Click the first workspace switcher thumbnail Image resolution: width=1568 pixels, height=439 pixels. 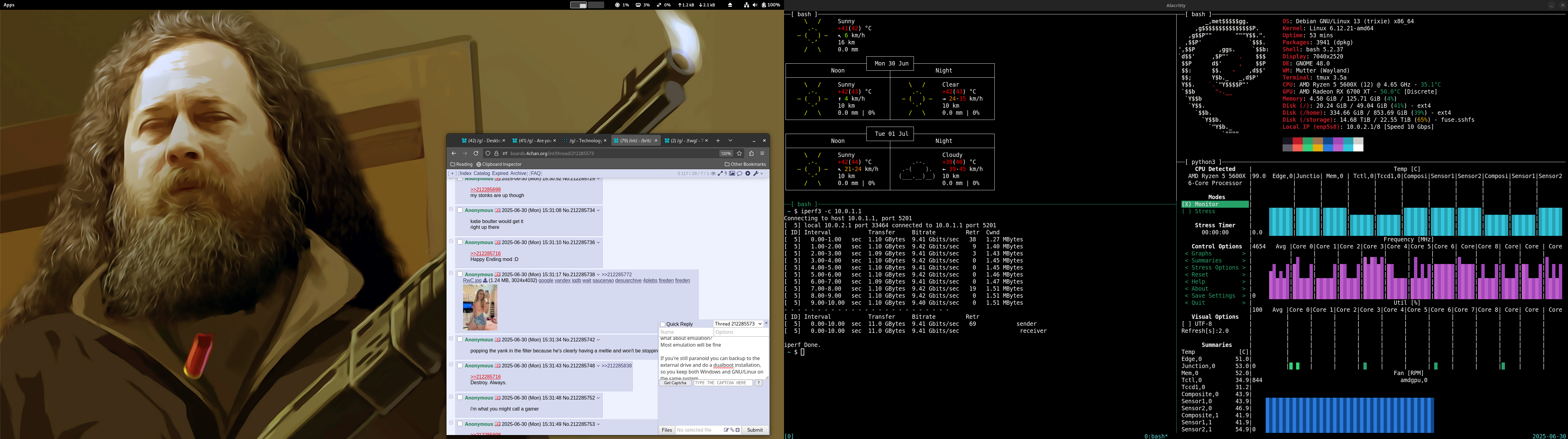(x=578, y=5)
